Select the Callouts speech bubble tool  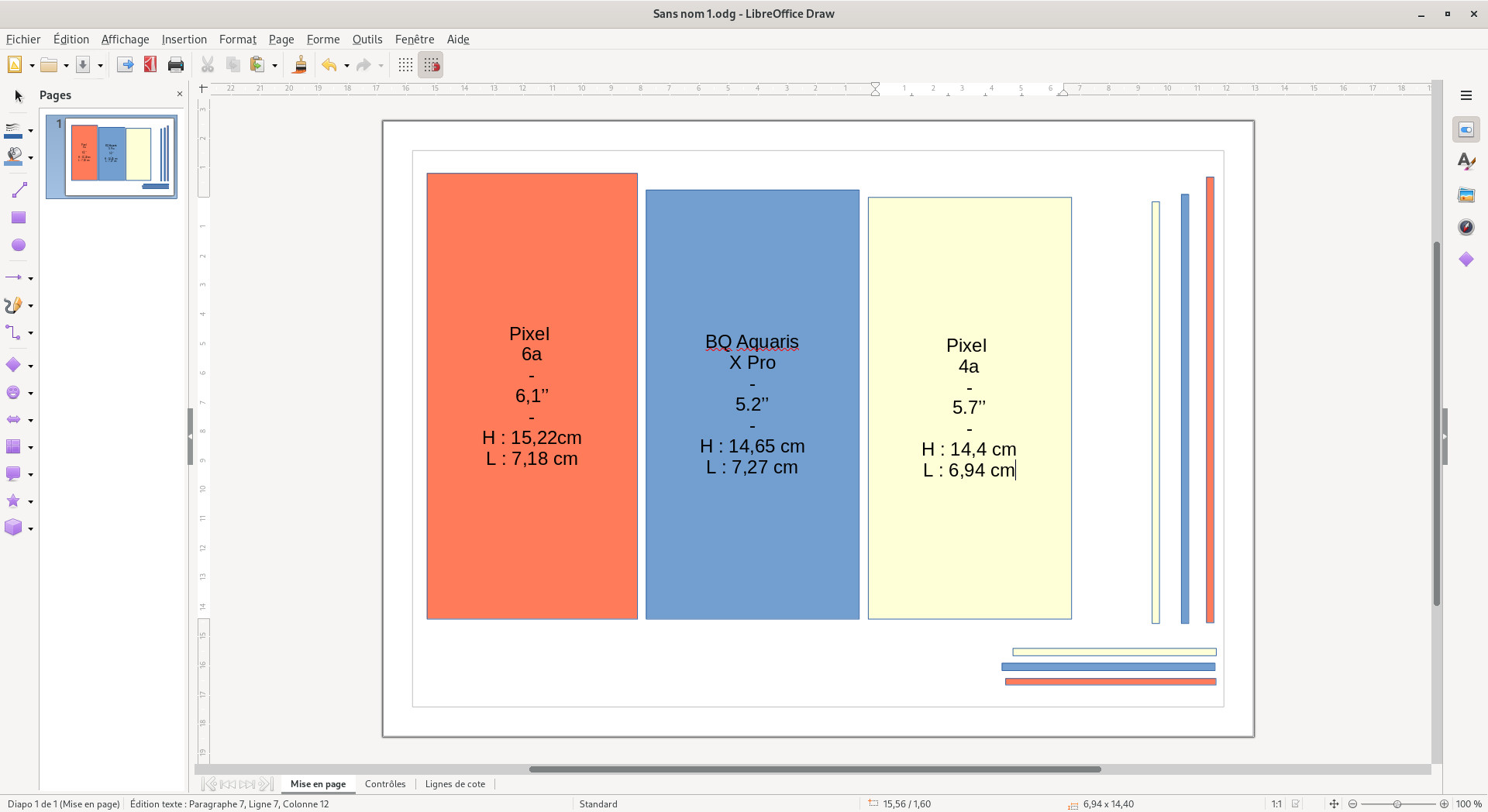point(14,473)
